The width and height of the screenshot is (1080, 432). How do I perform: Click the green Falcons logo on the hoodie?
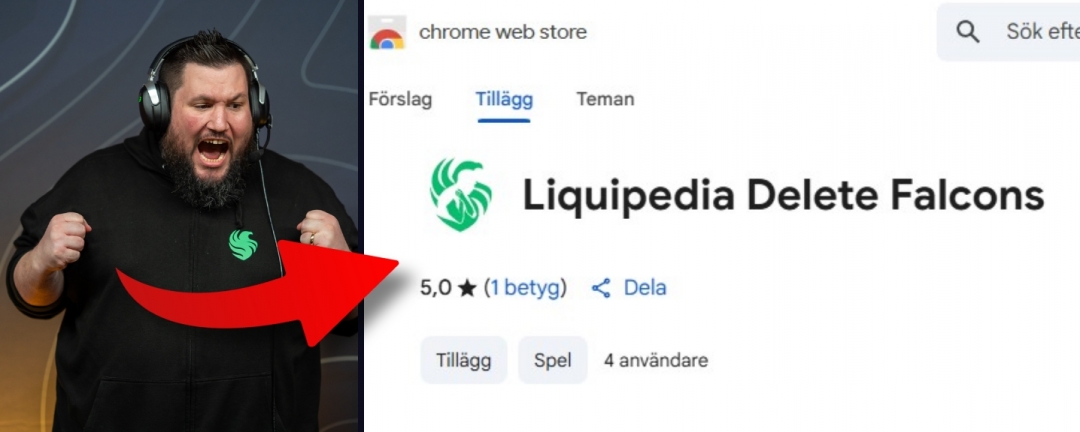click(243, 245)
